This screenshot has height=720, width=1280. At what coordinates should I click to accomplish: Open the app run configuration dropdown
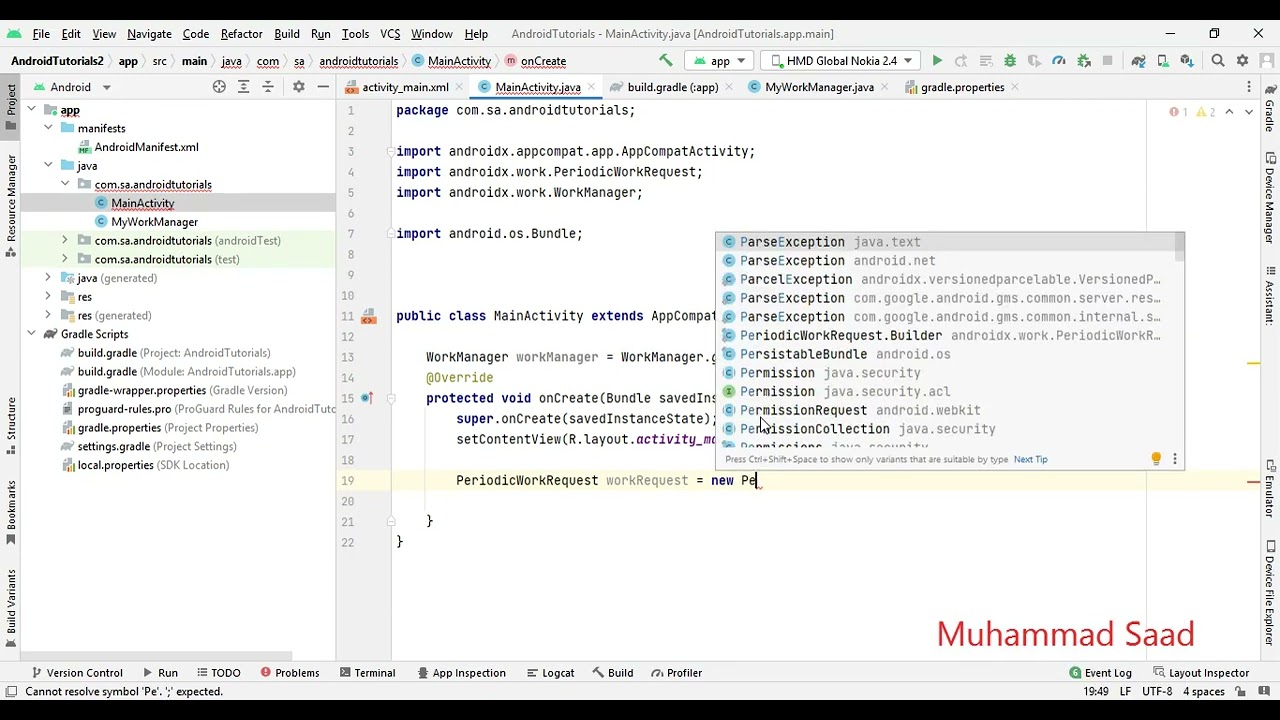pos(719,61)
